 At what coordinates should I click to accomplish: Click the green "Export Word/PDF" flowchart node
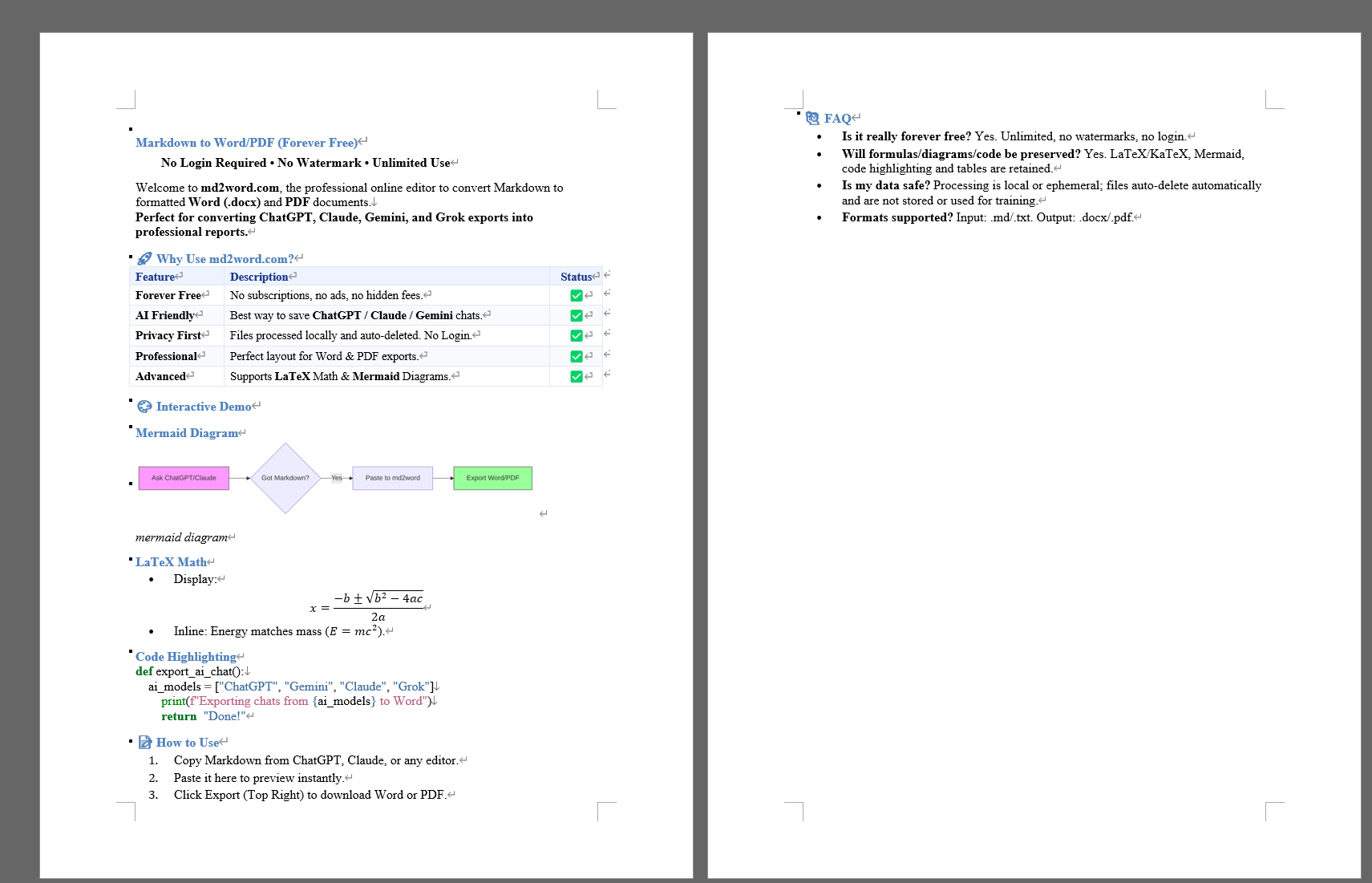coord(492,478)
